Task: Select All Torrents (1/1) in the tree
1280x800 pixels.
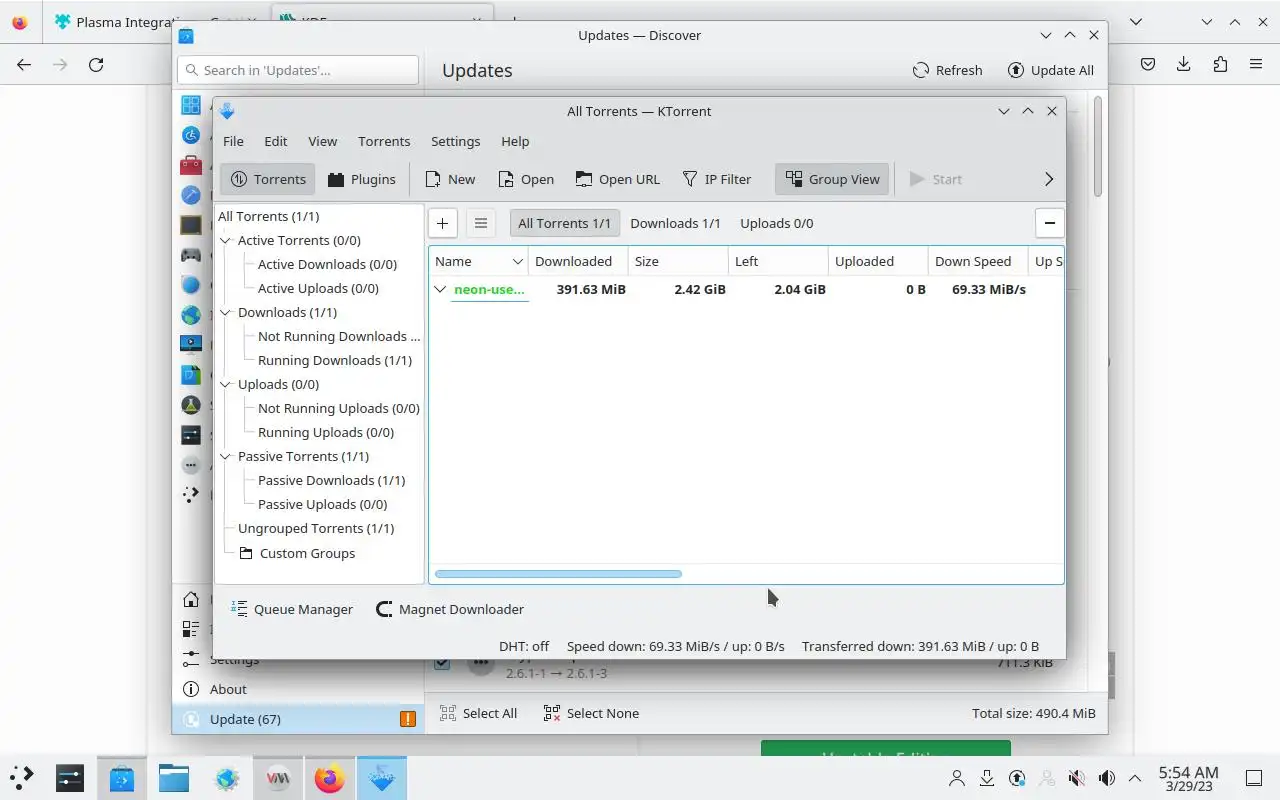Action: click(x=269, y=216)
